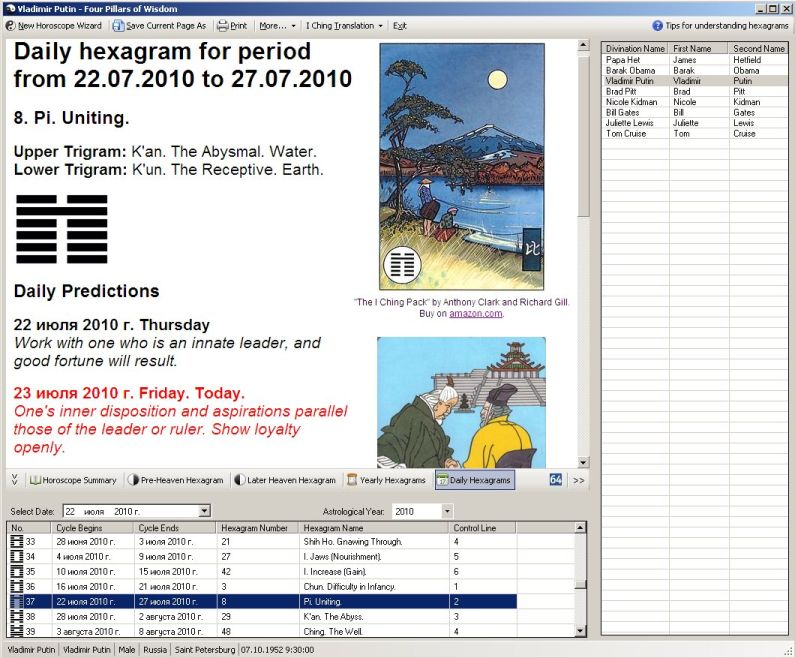The width and height of the screenshot is (796, 658).
Task: Click Hexagram Name column header
Action: click(x=373, y=528)
